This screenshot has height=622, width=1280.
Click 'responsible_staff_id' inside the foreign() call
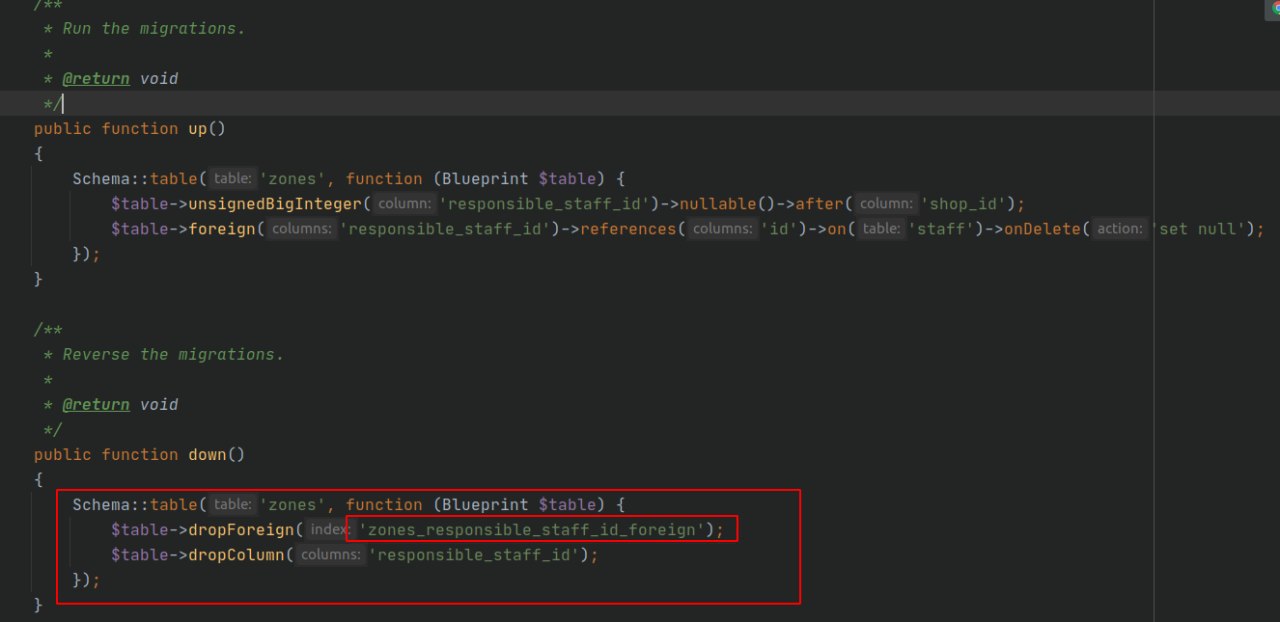tap(445, 229)
